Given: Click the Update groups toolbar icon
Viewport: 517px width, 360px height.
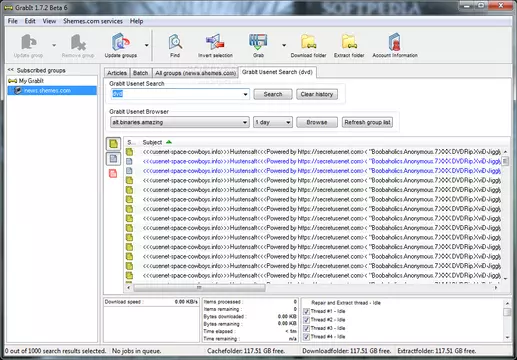Looking at the screenshot, I should coord(121,45).
